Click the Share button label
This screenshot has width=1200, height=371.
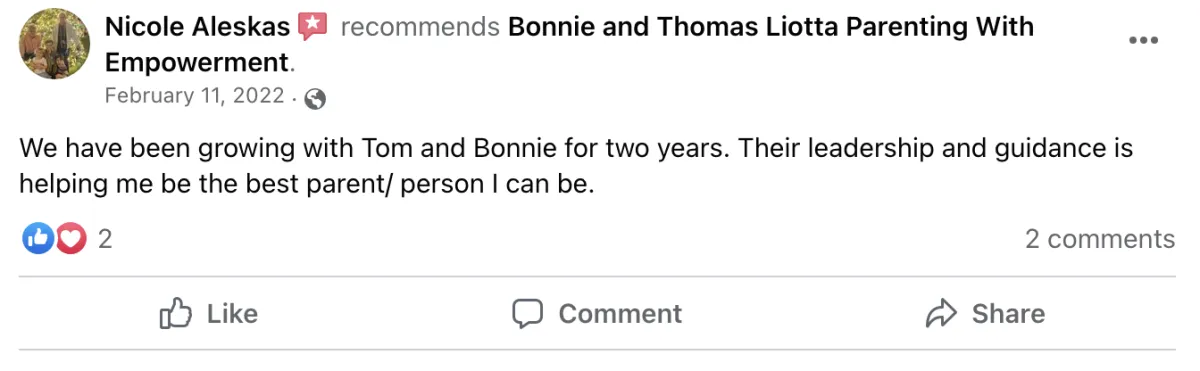1008,314
